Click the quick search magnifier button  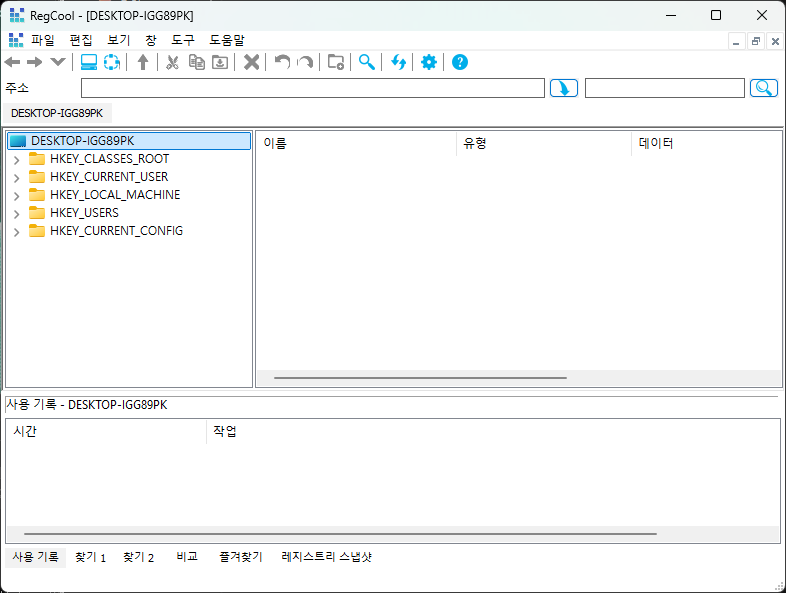click(x=763, y=88)
